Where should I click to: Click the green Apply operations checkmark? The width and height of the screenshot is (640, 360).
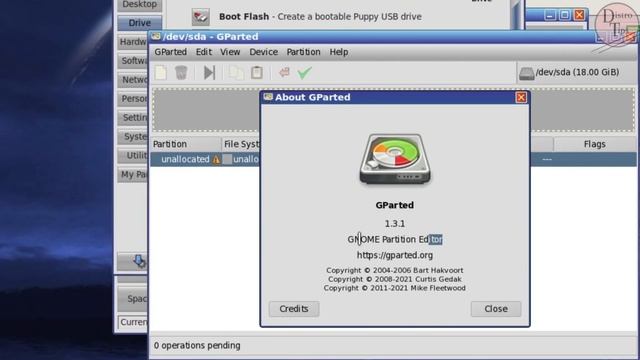pos(304,73)
